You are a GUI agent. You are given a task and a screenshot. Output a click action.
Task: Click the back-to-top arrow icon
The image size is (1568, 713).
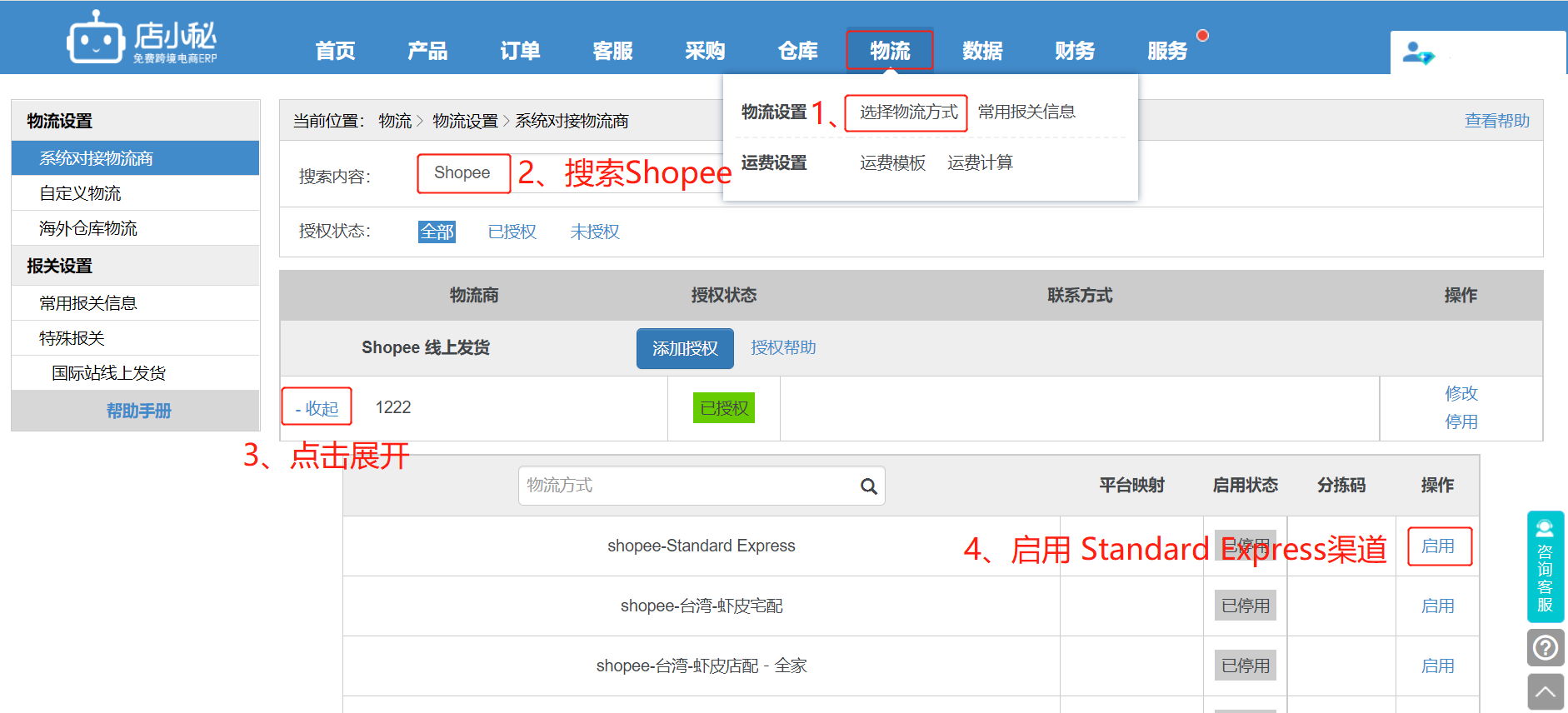1545,692
